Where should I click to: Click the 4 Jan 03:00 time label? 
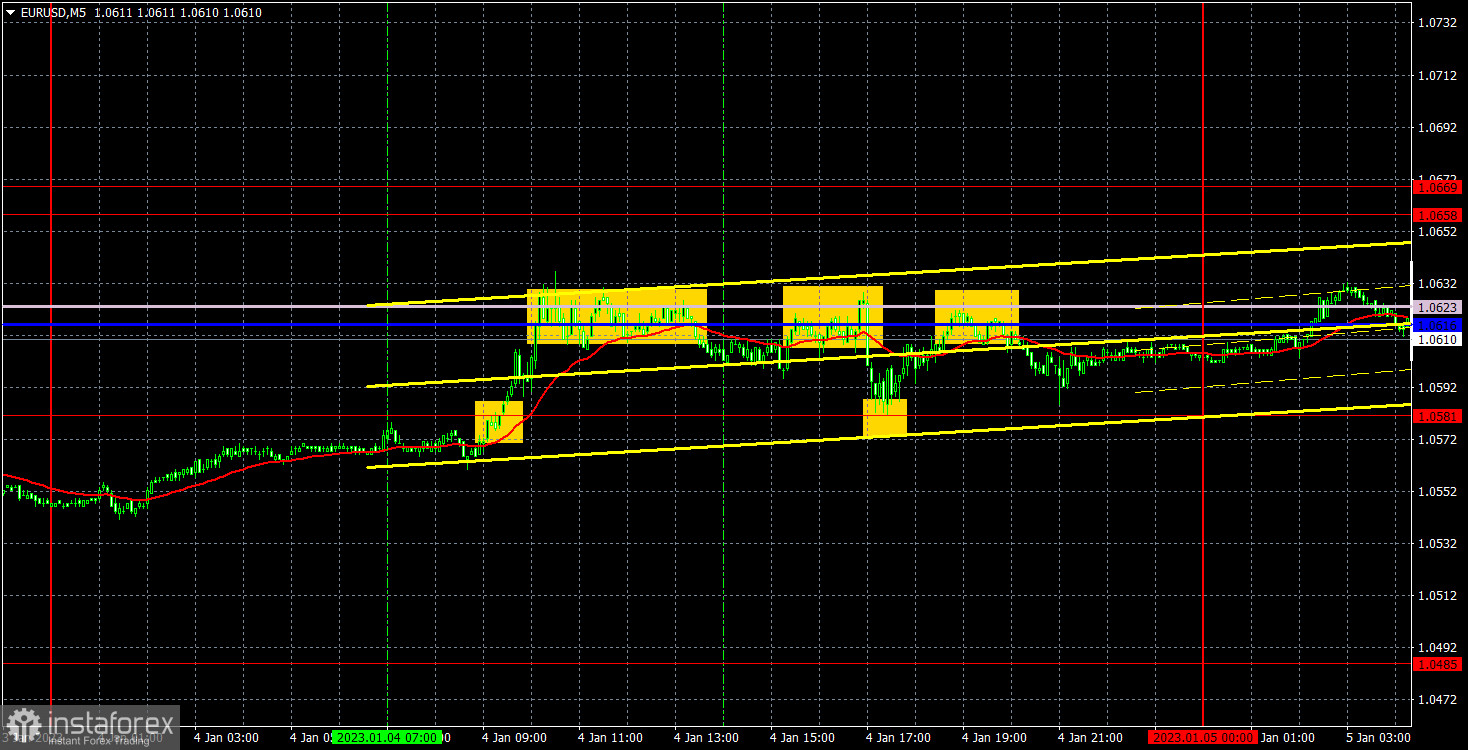(227, 737)
